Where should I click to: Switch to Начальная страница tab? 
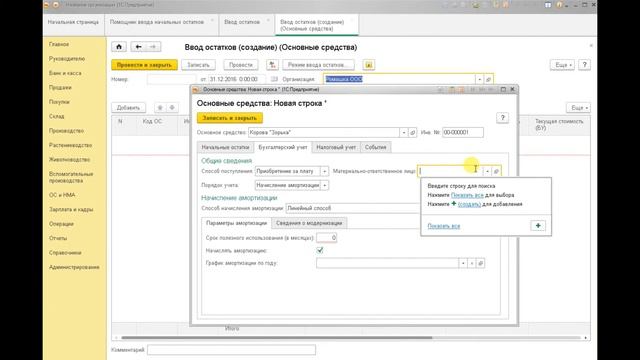(73, 22)
